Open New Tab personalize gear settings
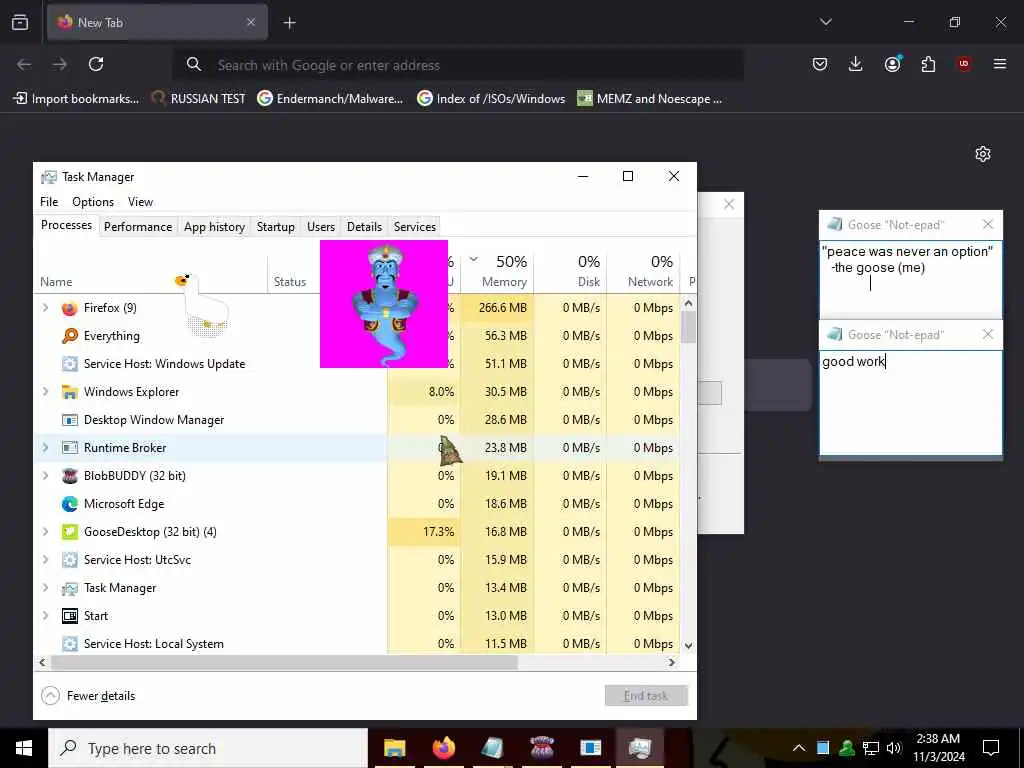The width and height of the screenshot is (1024, 768). tap(983, 154)
